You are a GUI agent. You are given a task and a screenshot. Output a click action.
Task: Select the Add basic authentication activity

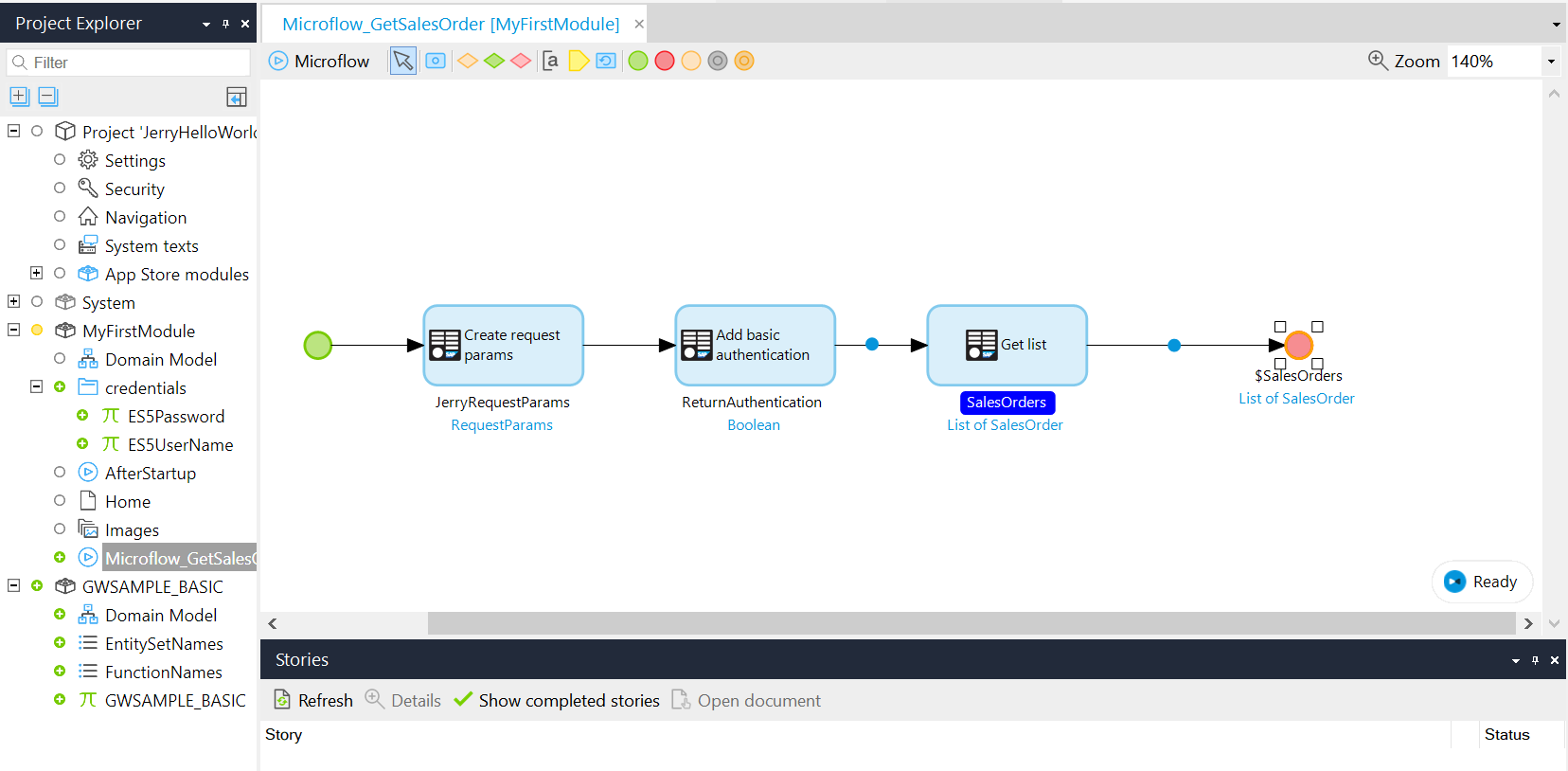756,345
